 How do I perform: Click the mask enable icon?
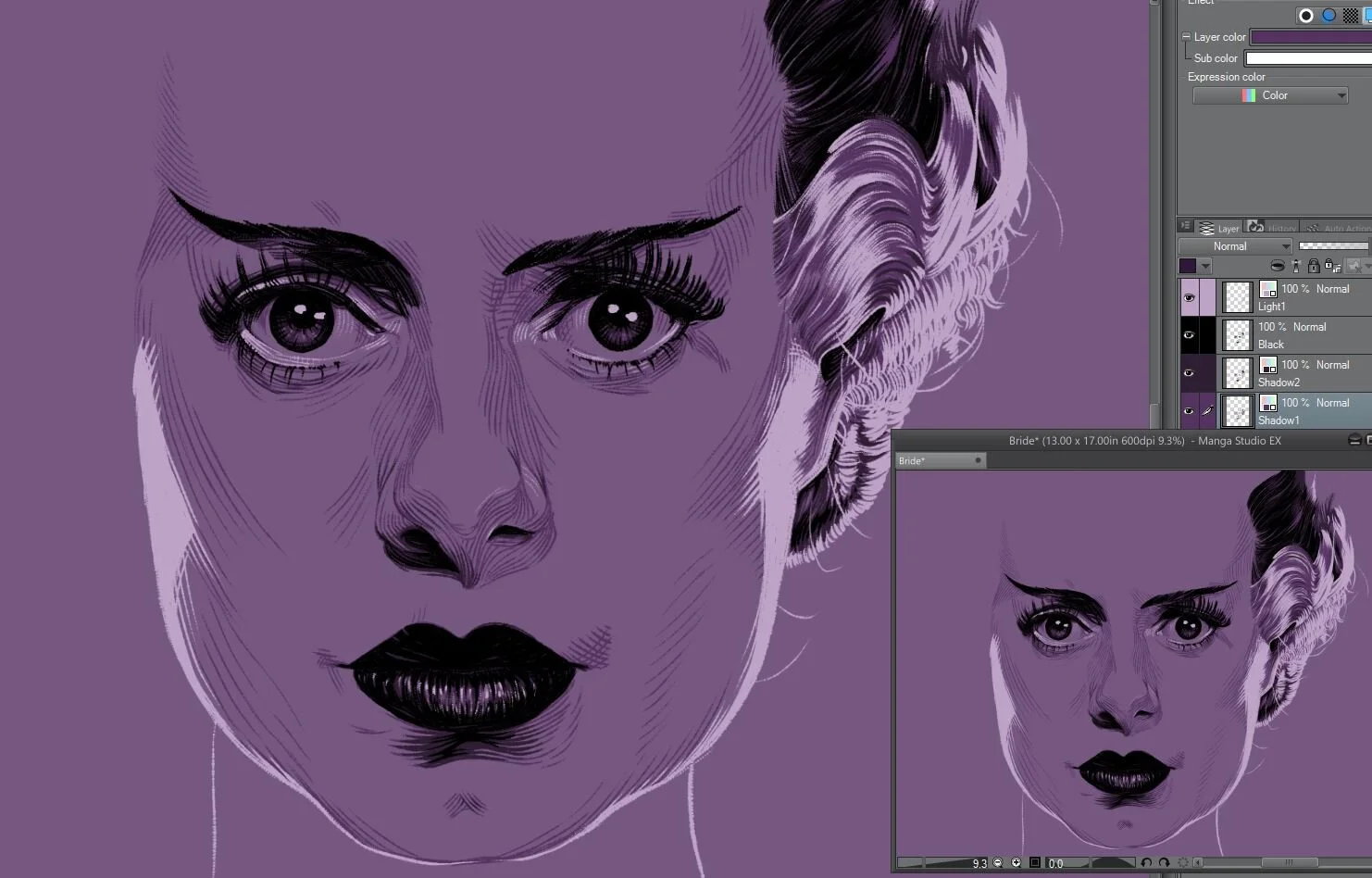click(x=1355, y=267)
